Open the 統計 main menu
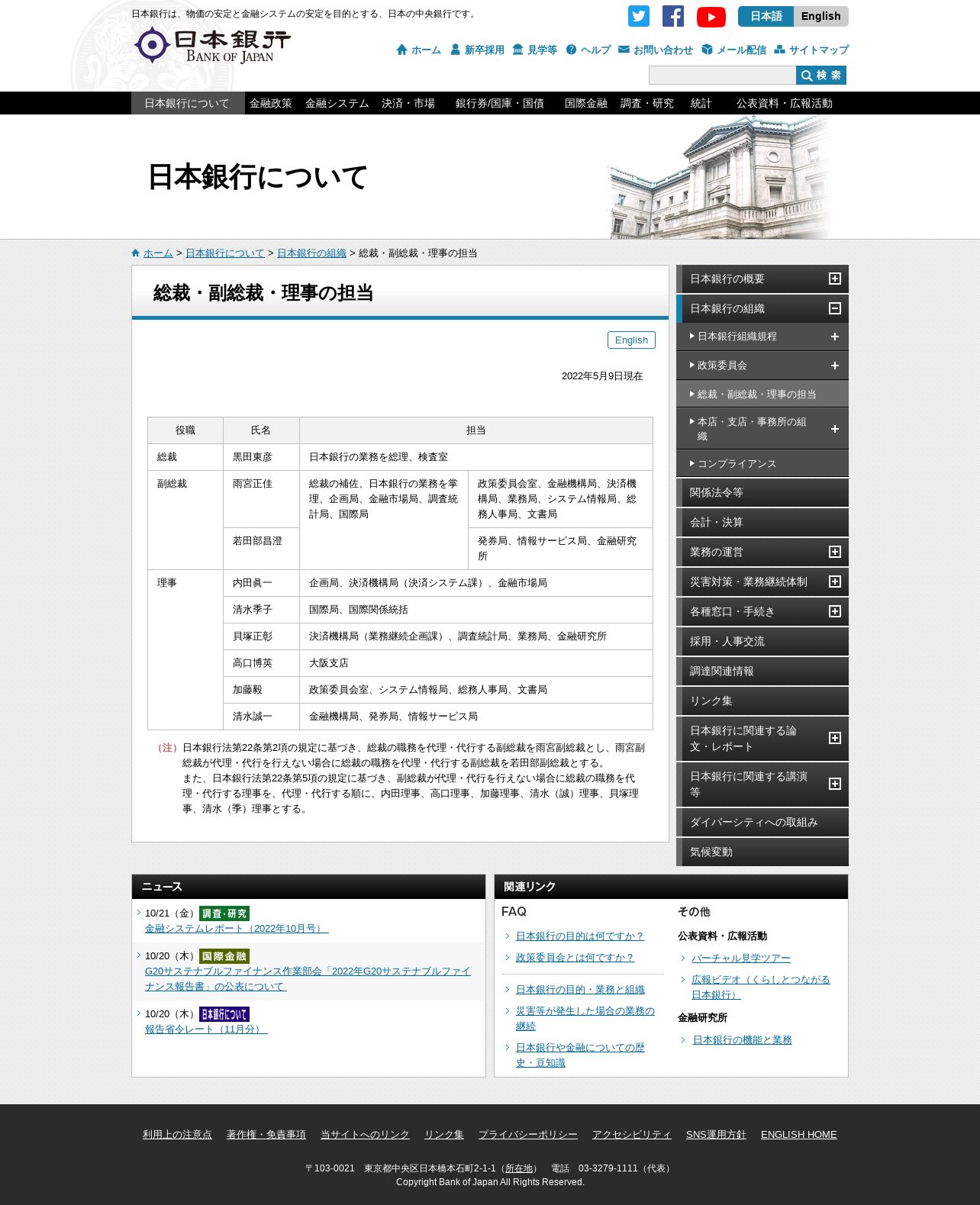Image resolution: width=980 pixels, height=1205 pixels. click(x=701, y=103)
